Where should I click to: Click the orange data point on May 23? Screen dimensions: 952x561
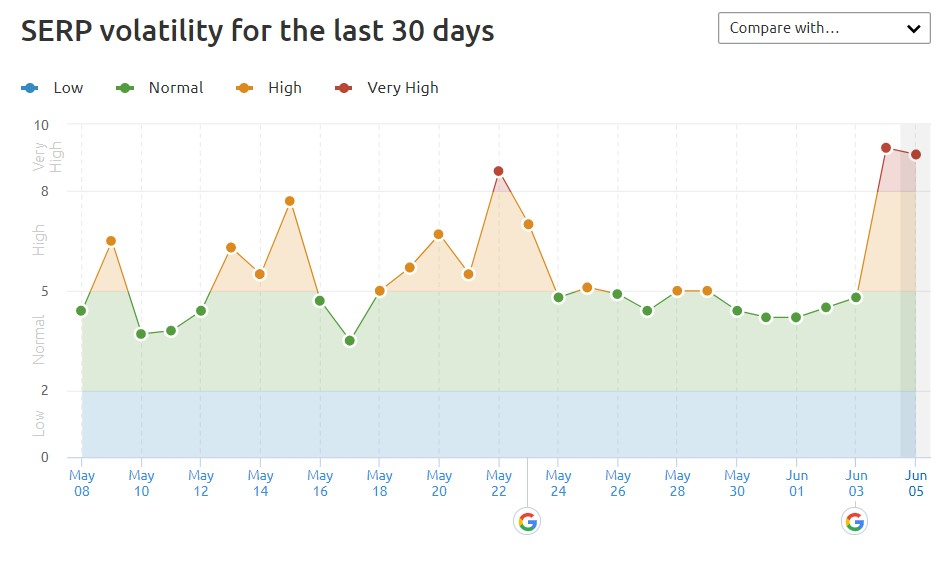pyautogui.click(x=528, y=224)
